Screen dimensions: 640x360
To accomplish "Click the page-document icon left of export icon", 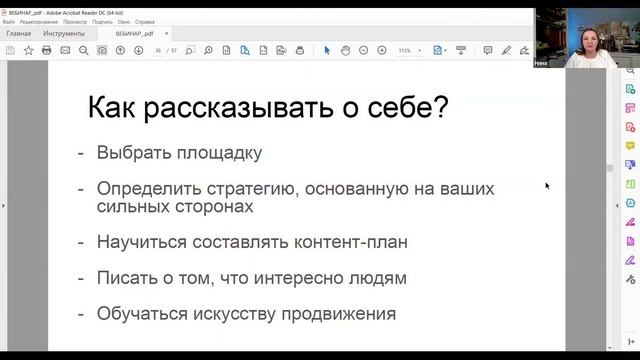I will [x=263, y=50].
